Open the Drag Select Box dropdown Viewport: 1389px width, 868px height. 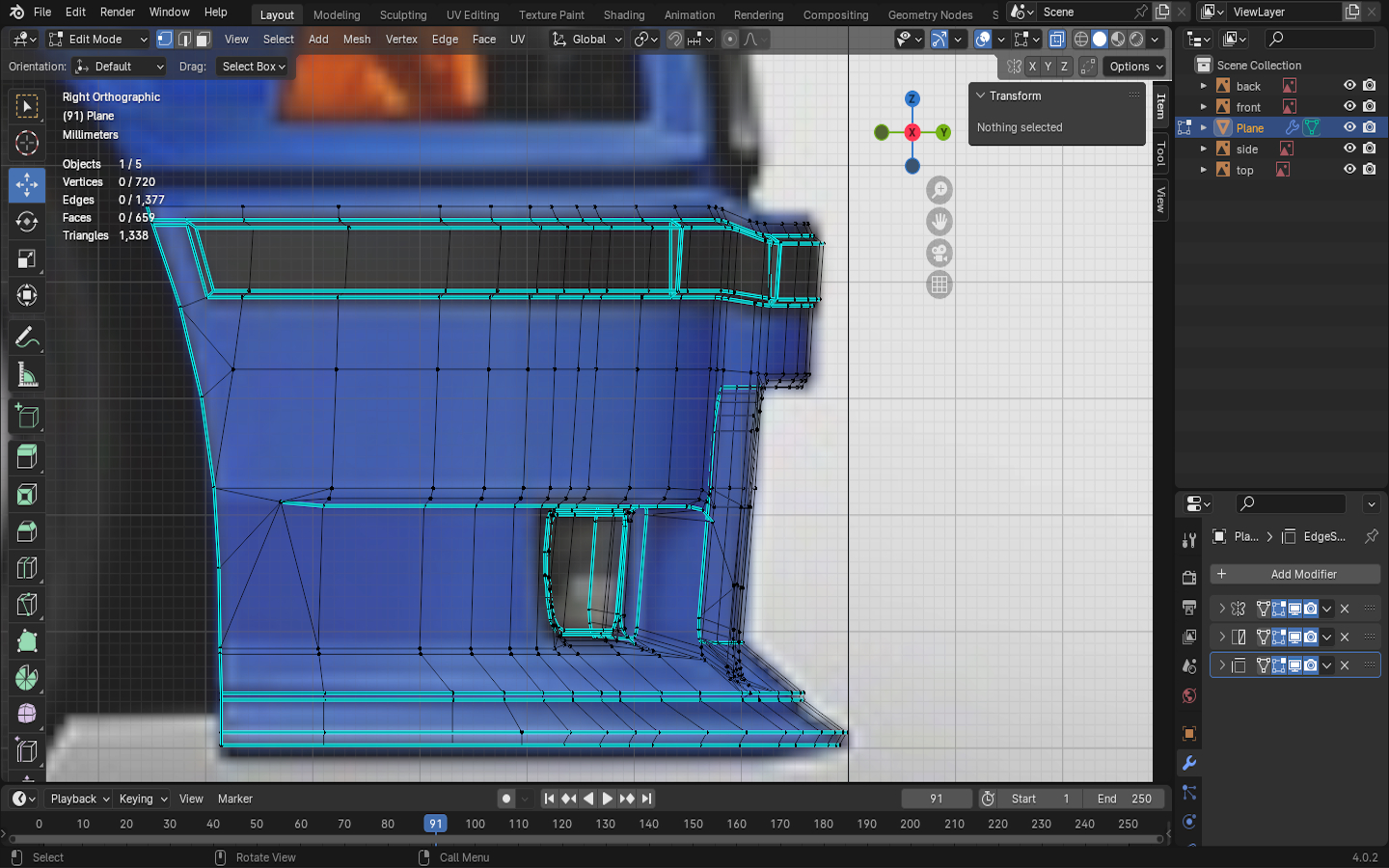(253, 67)
